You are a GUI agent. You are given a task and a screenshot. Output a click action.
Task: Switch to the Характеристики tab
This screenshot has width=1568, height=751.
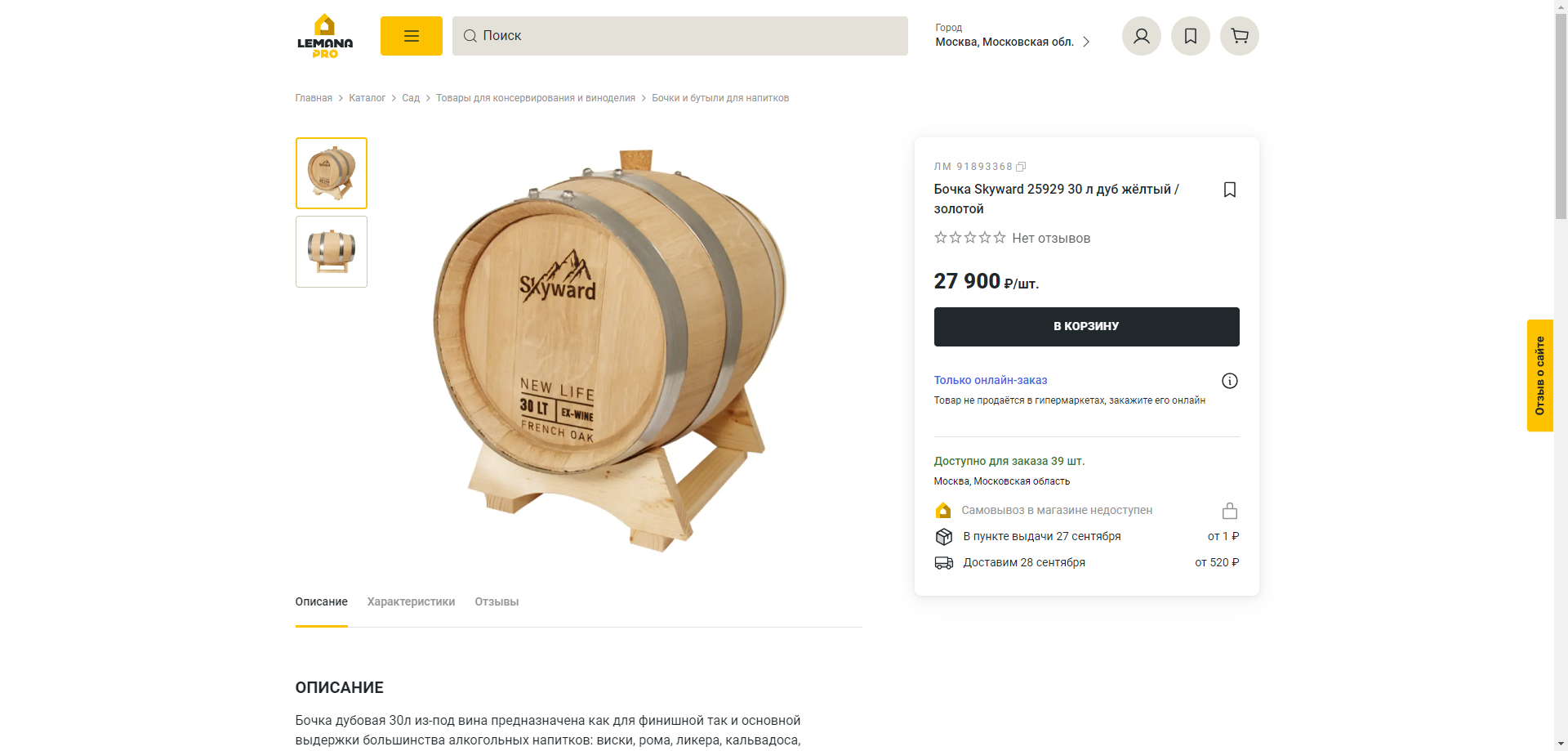[x=411, y=602]
